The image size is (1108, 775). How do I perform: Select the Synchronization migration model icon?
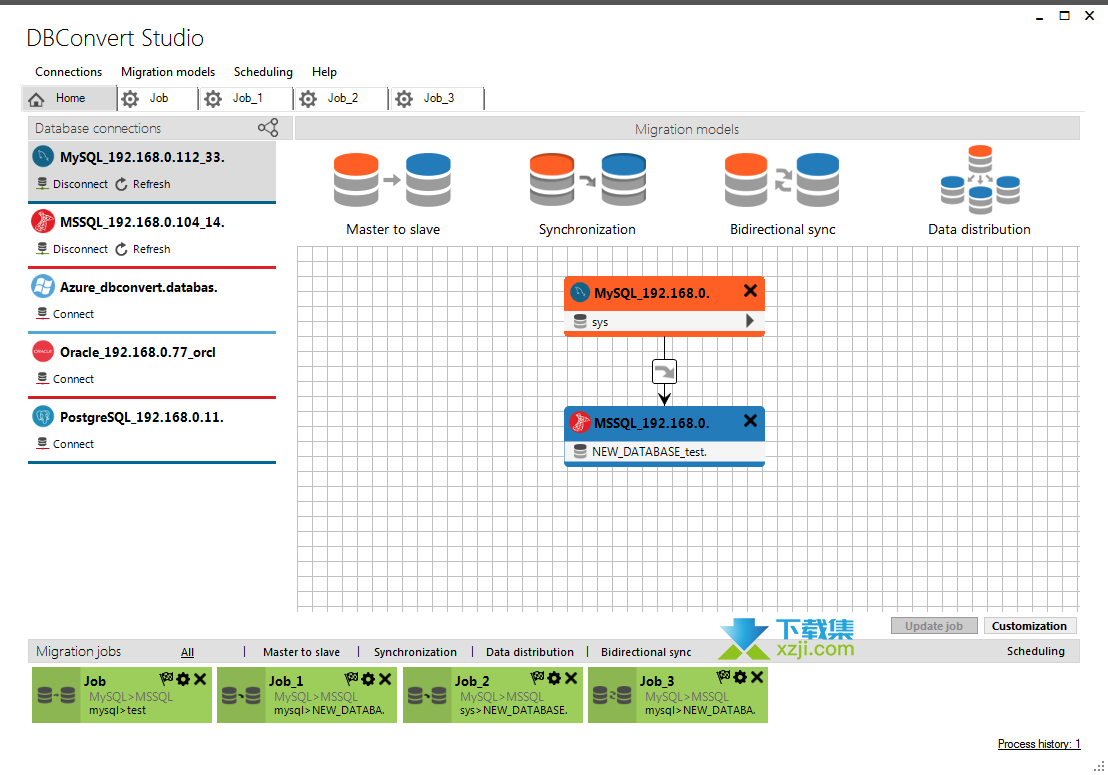587,180
